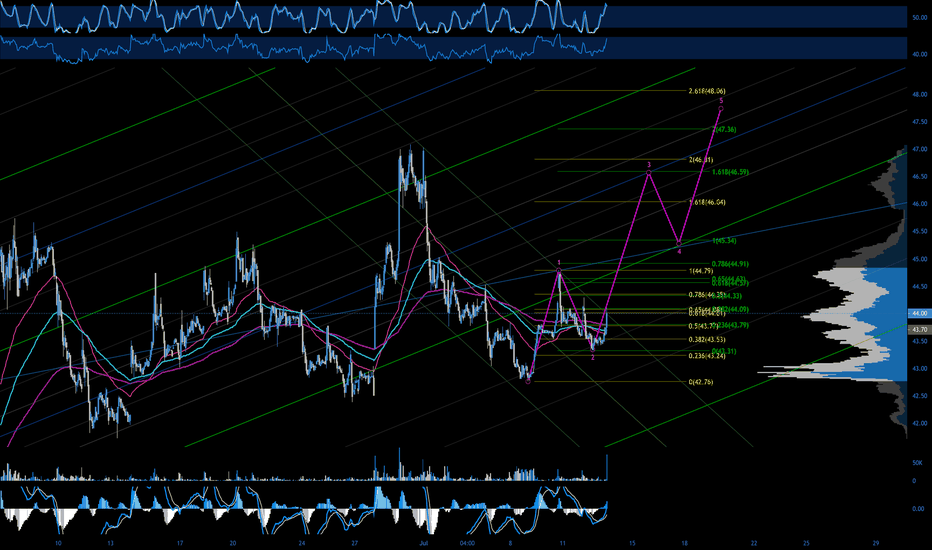
Task: Click date label 24 on time axis
Action: coord(302,543)
